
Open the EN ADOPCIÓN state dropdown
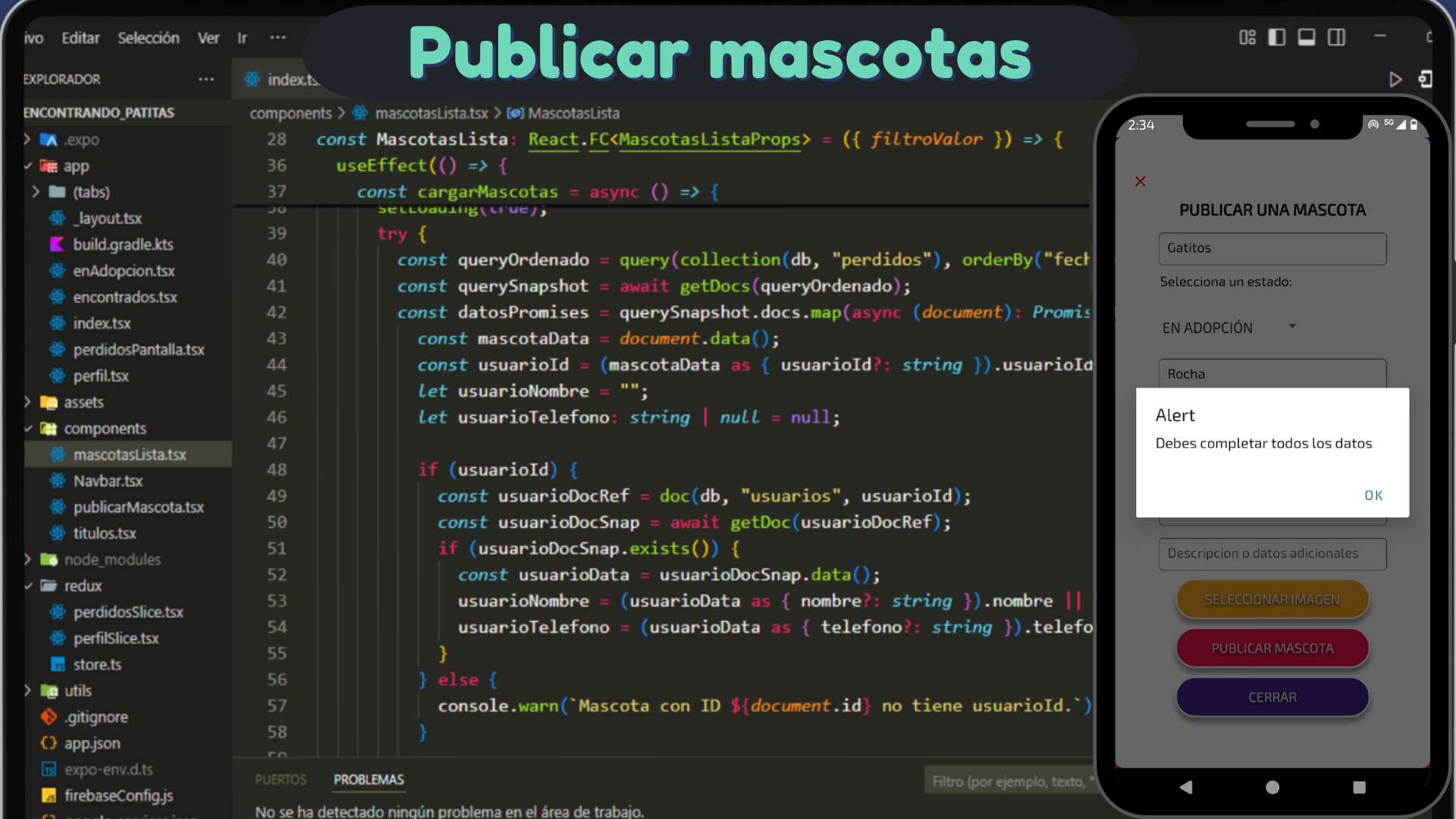point(1228,328)
